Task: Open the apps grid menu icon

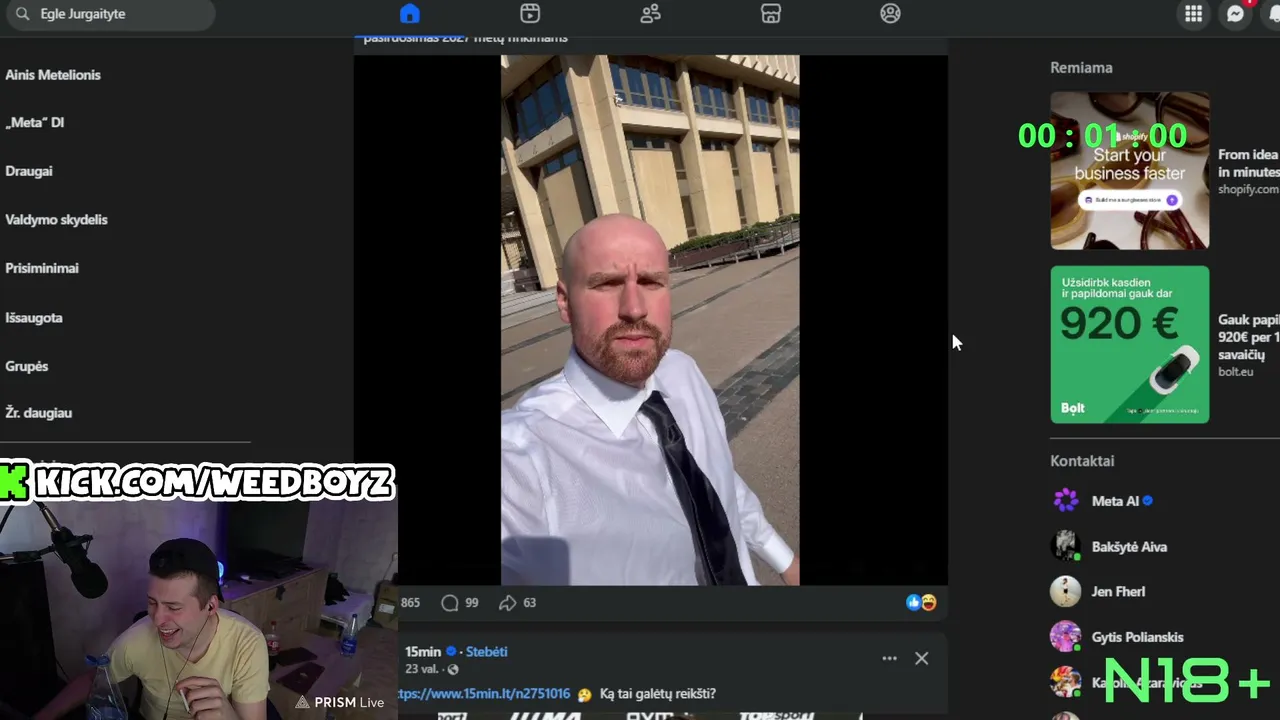Action: [x=1193, y=14]
